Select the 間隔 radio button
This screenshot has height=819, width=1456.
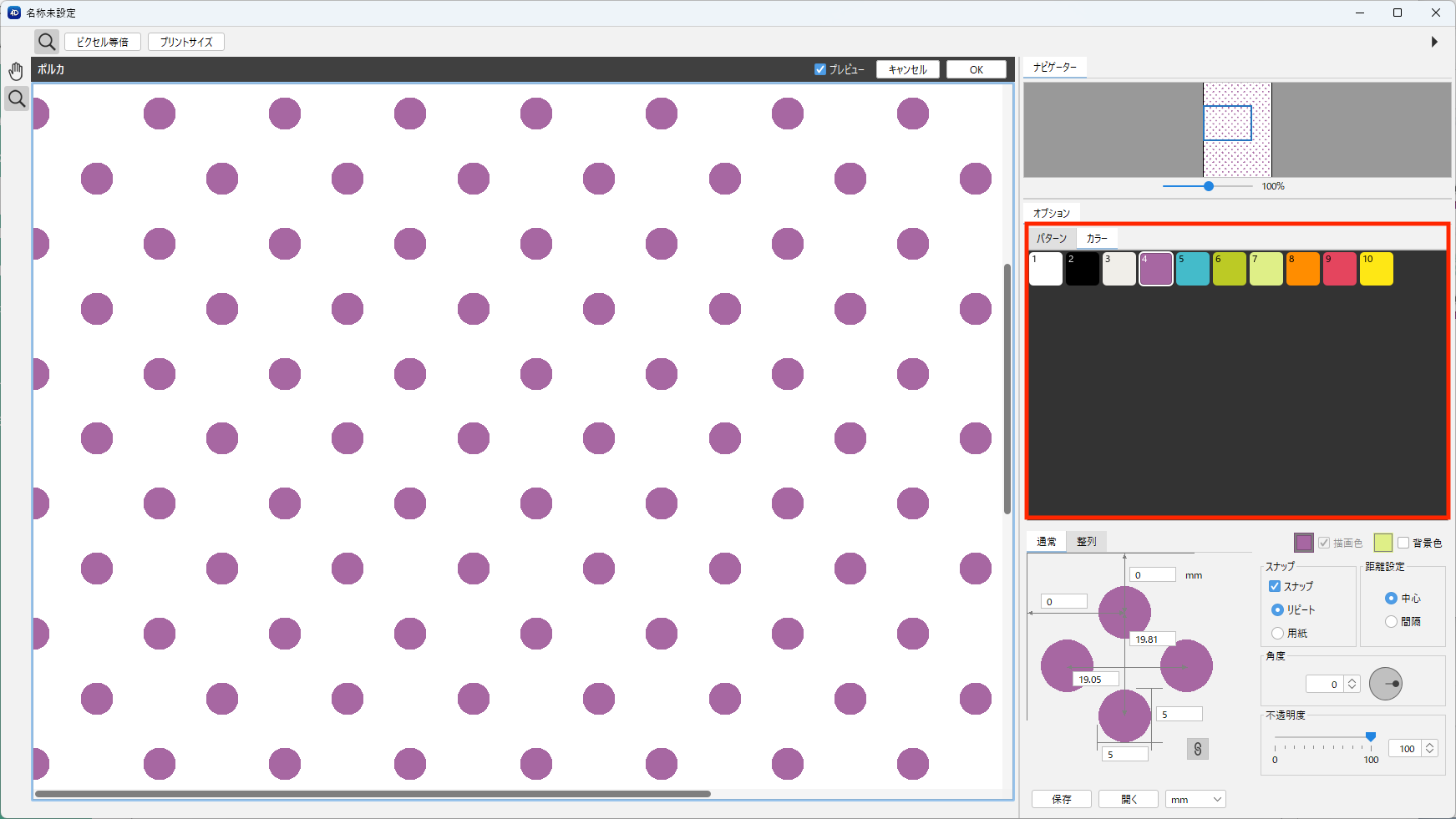click(1391, 621)
